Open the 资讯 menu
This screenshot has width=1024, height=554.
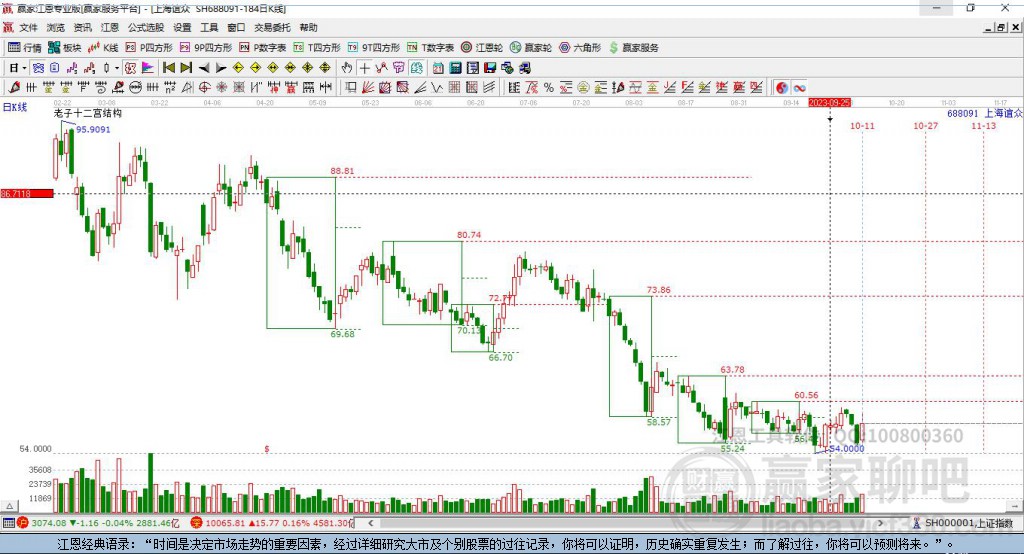point(83,27)
